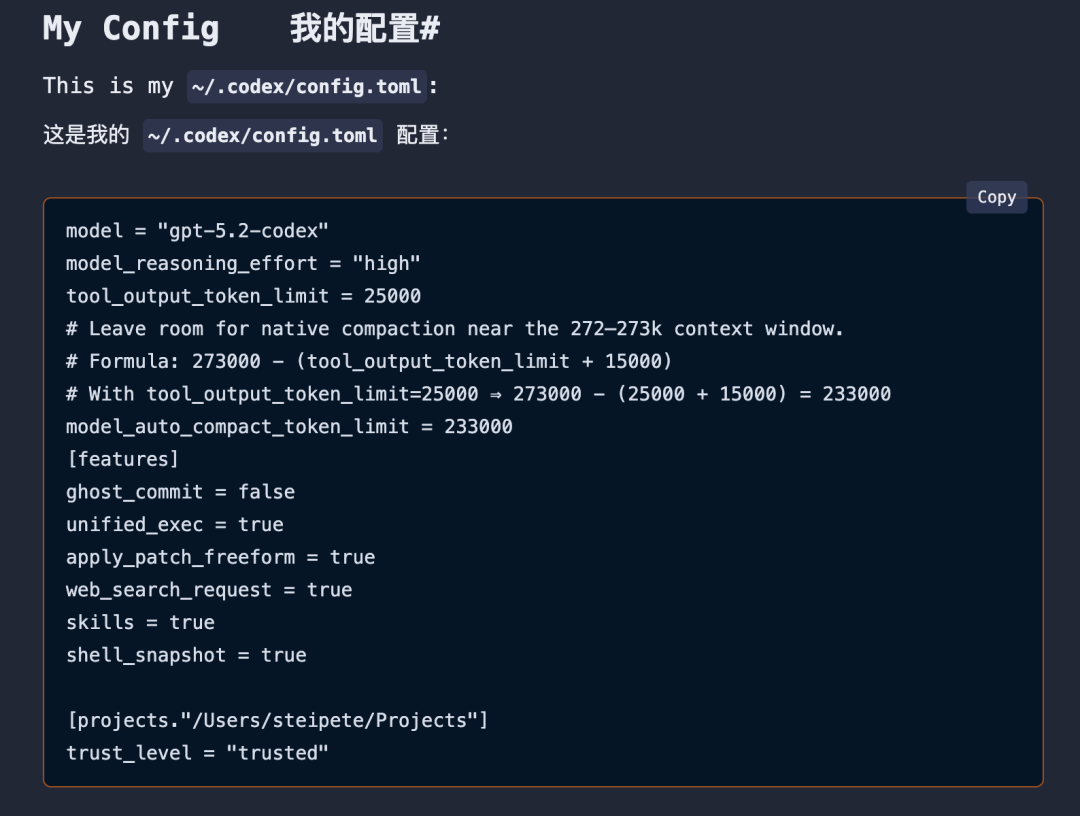The width and height of the screenshot is (1080, 816).
Task: Click the apply_patch_freeform setting line
Action: point(220,557)
